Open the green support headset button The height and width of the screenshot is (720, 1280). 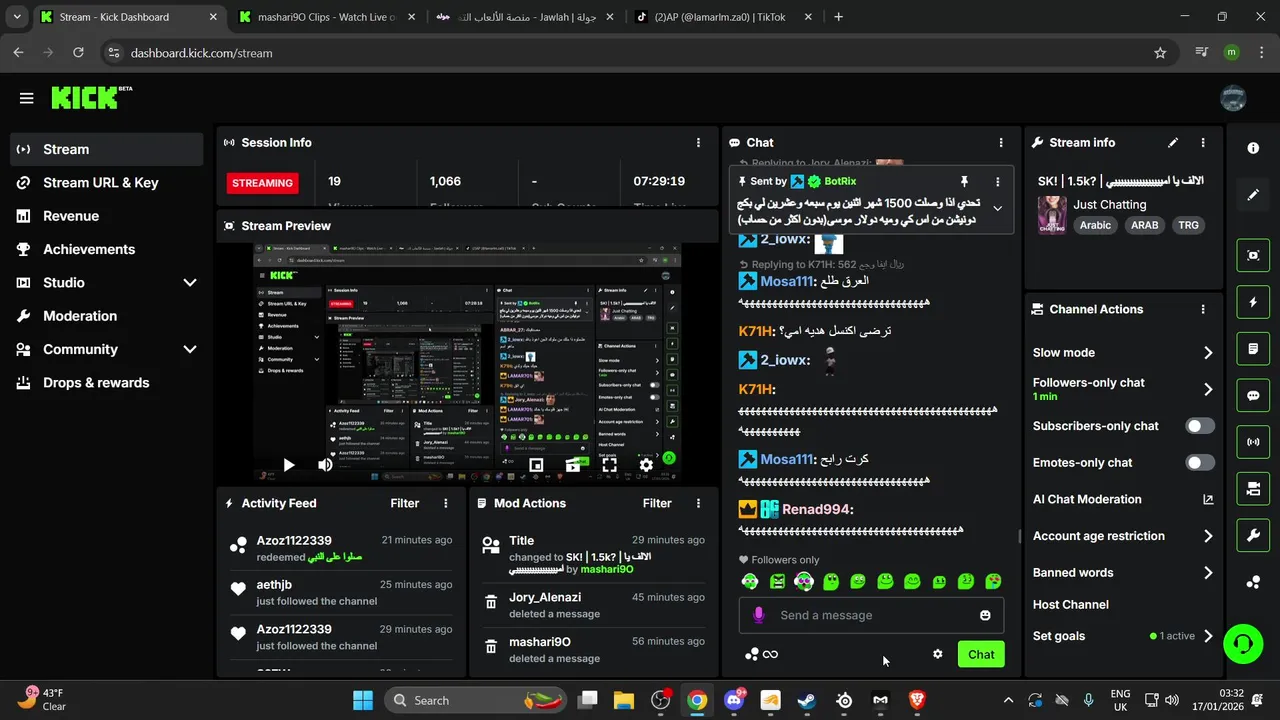click(x=1243, y=643)
